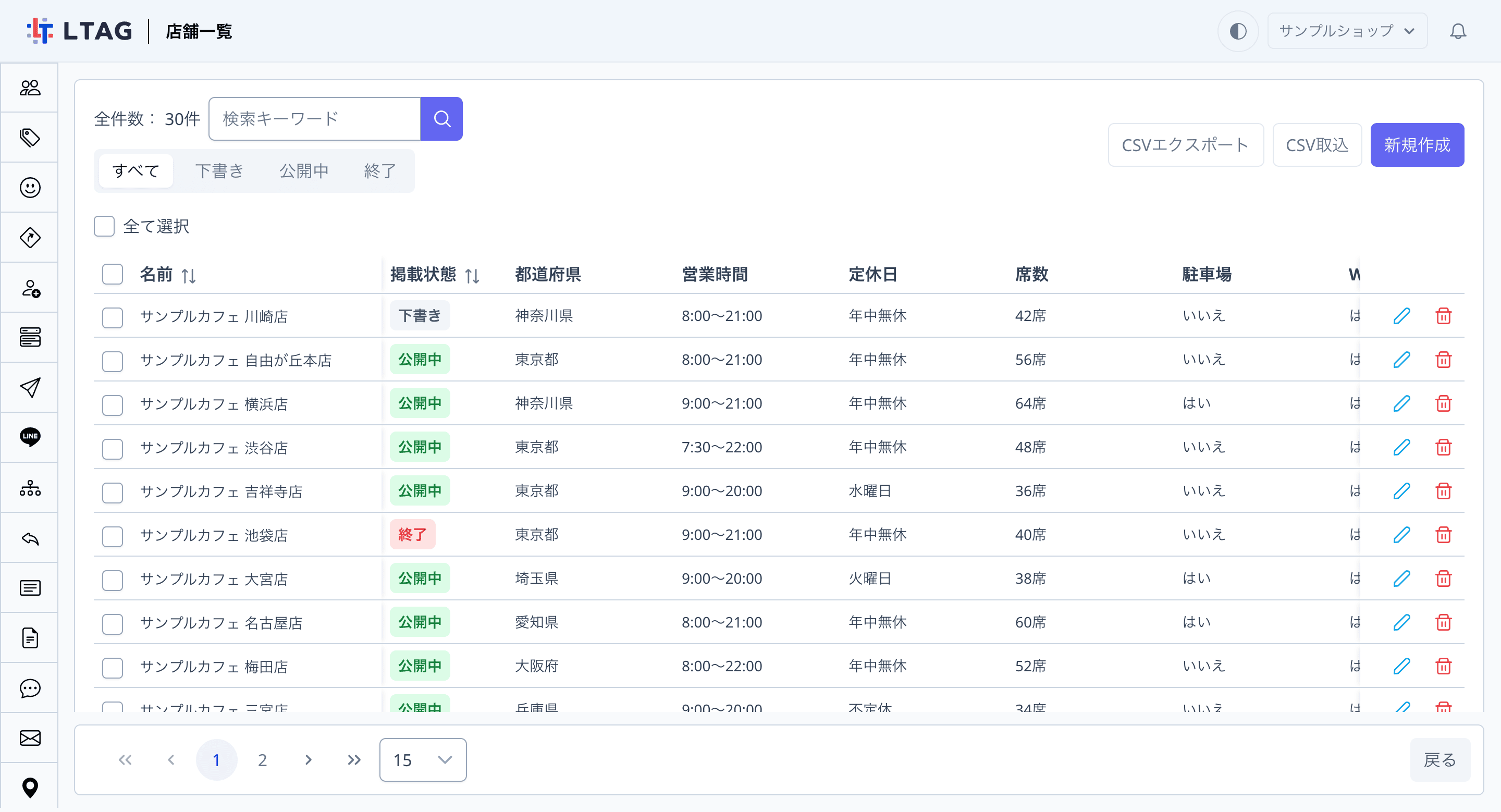
Task: Open the hierarchy tree sidebar icon
Action: 30,487
